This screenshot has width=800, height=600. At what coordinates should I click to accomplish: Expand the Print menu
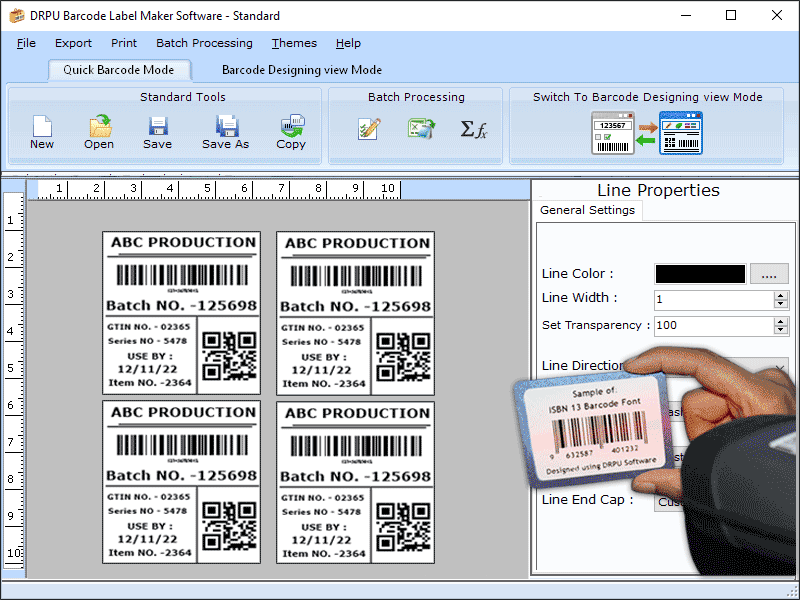[123, 43]
